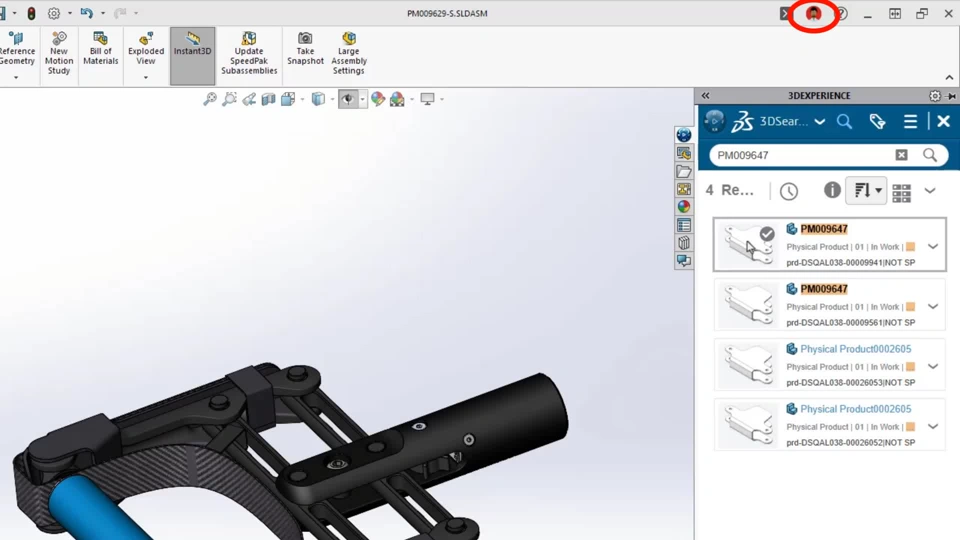Click the Rebuild traffic light icon

point(31,13)
